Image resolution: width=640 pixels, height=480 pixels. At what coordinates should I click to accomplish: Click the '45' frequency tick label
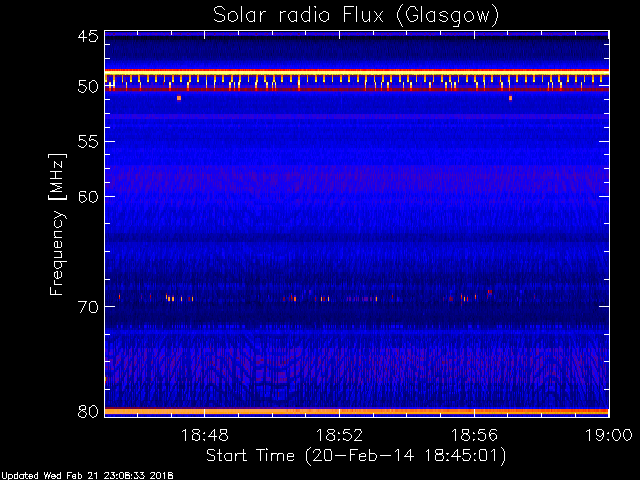pyautogui.click(x=88, y=36)
